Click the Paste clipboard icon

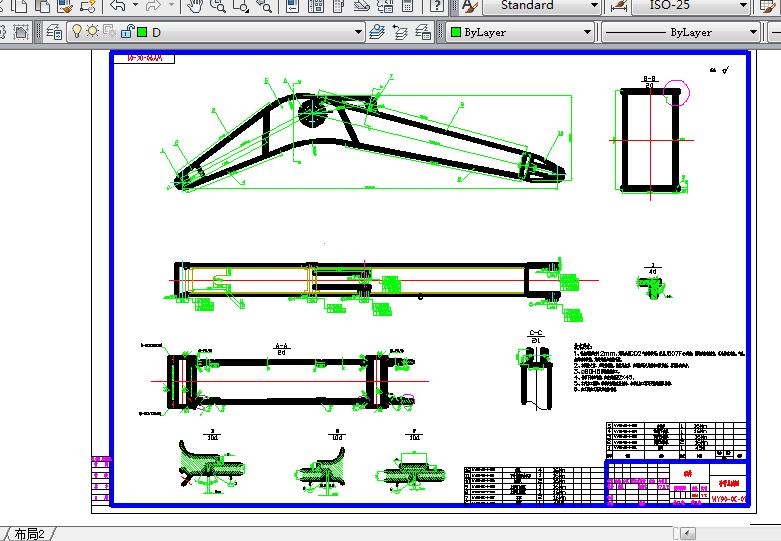(42, 6)
